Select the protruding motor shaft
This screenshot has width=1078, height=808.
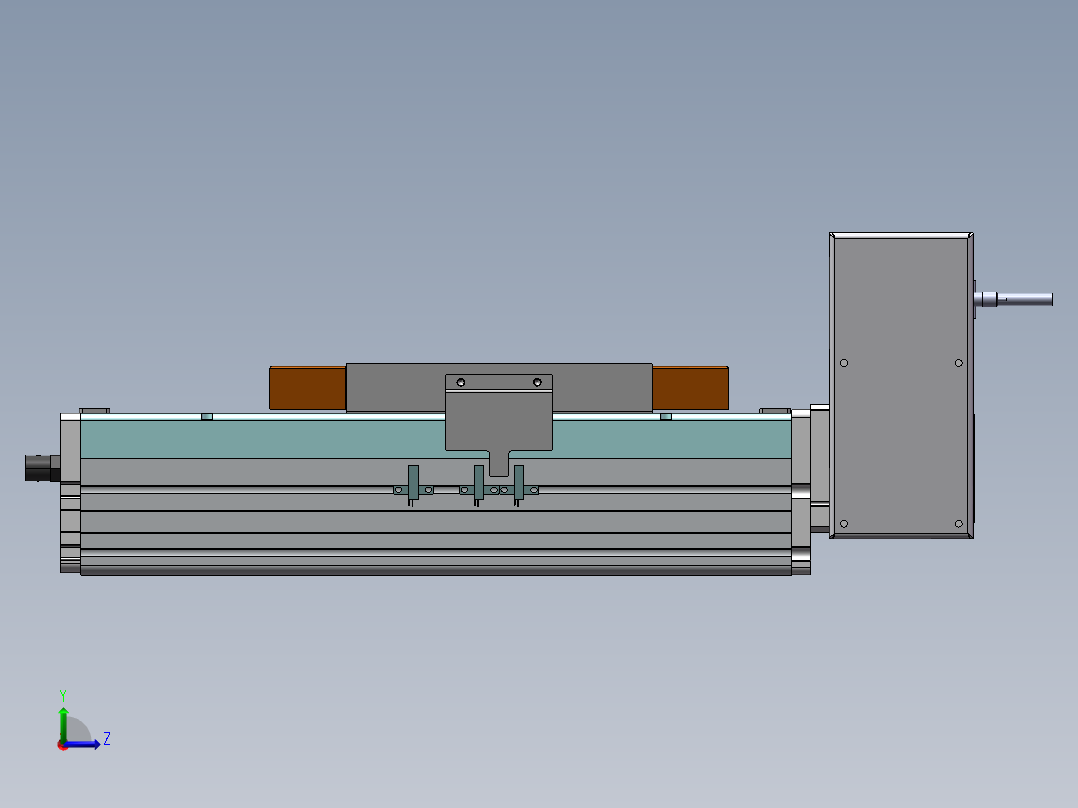coord(1013,299)
